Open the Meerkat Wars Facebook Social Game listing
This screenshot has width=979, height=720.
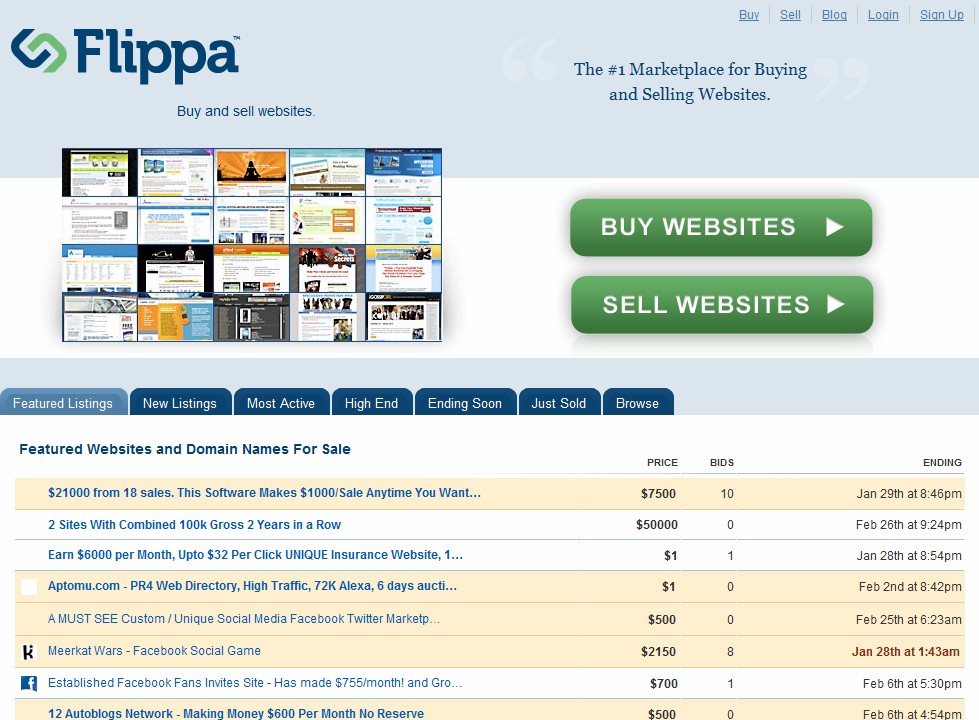(154, 651)
